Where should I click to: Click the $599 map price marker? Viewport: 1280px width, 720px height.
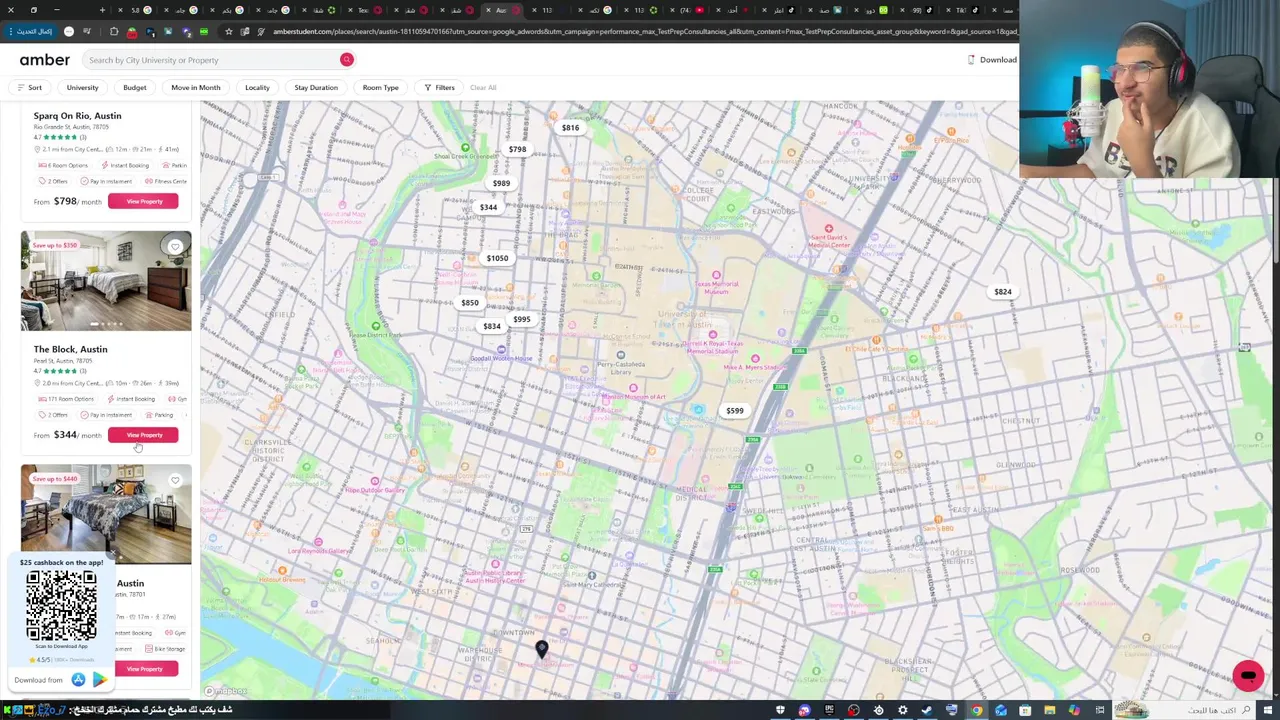tap(735, 411)
